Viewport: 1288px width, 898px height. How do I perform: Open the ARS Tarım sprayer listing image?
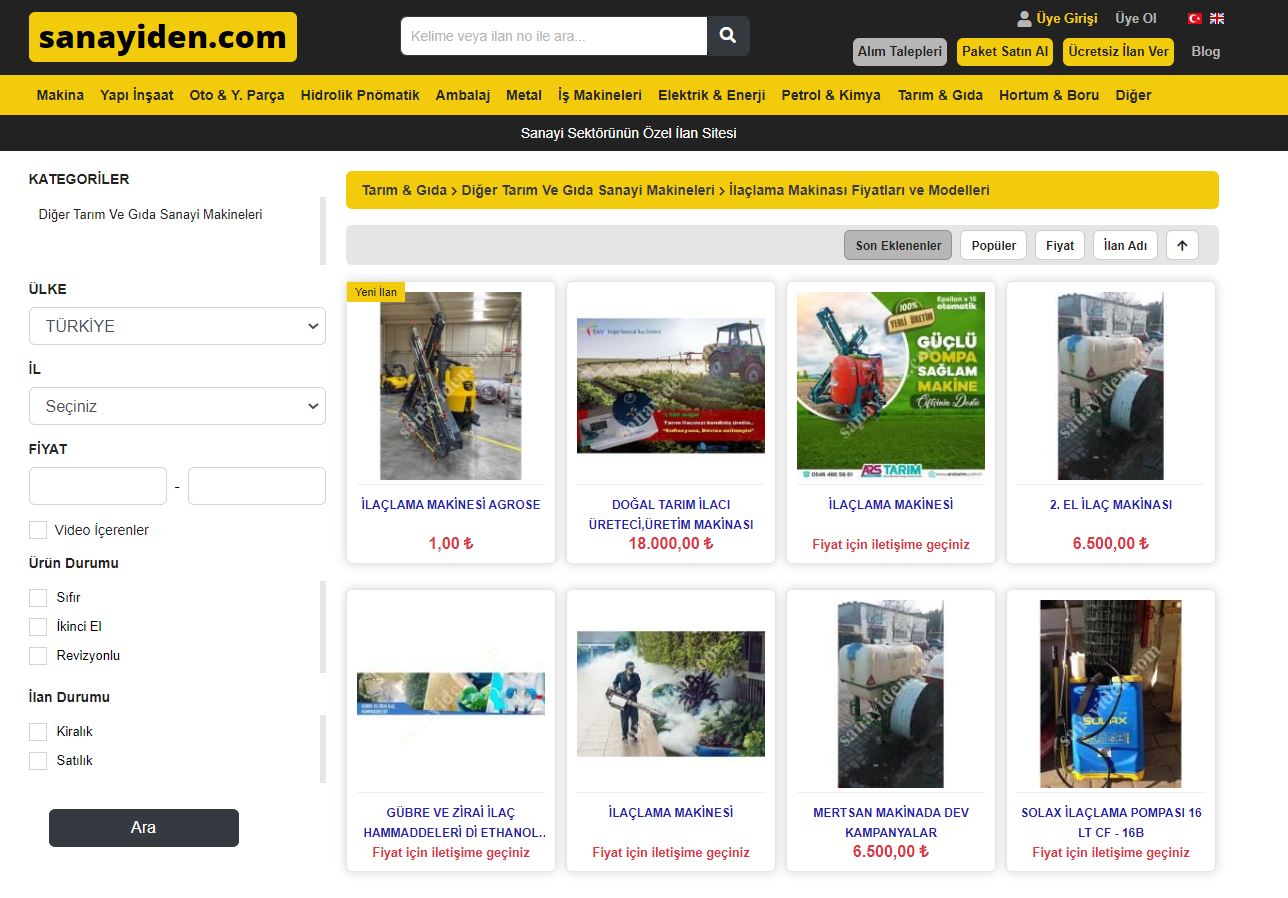890,385
